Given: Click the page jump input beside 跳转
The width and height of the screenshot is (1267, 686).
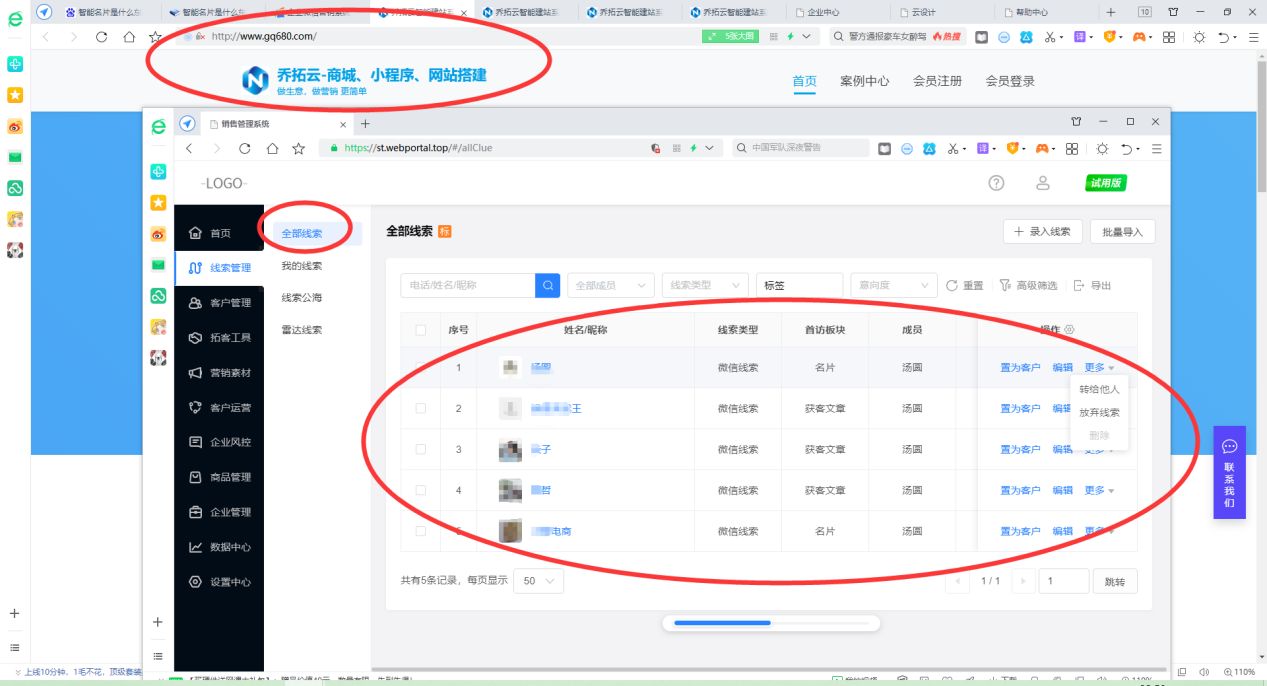Looking at the screenshot, I should point(1063,580).
